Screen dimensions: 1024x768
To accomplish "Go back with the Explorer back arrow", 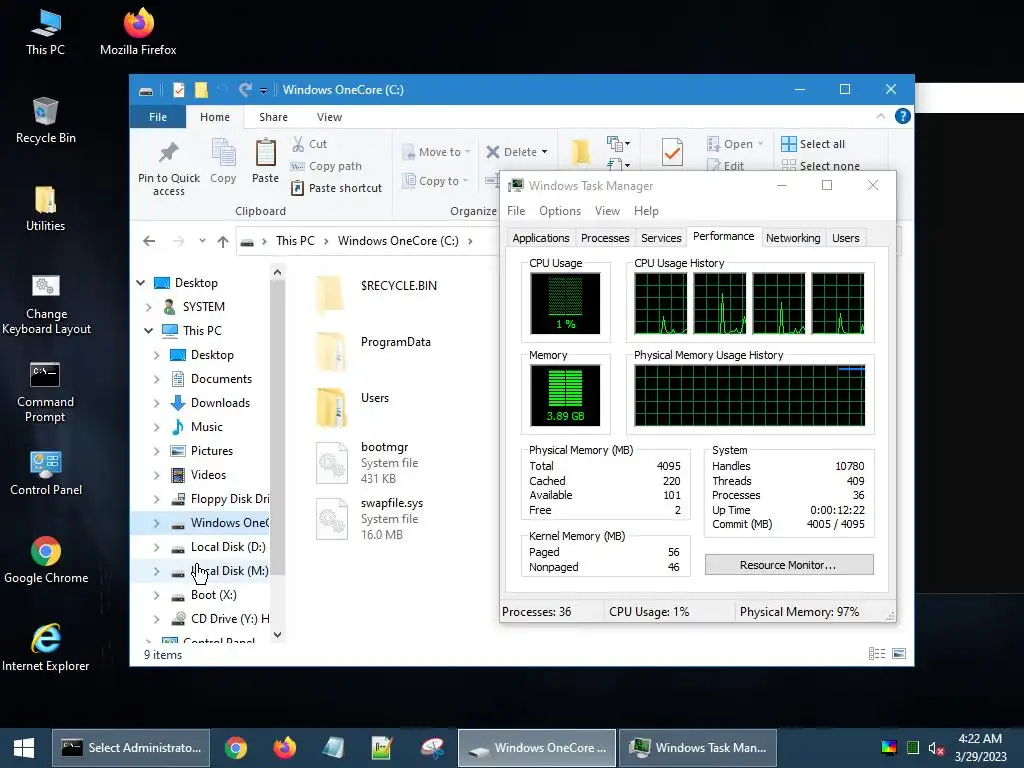I will (149, 241).
